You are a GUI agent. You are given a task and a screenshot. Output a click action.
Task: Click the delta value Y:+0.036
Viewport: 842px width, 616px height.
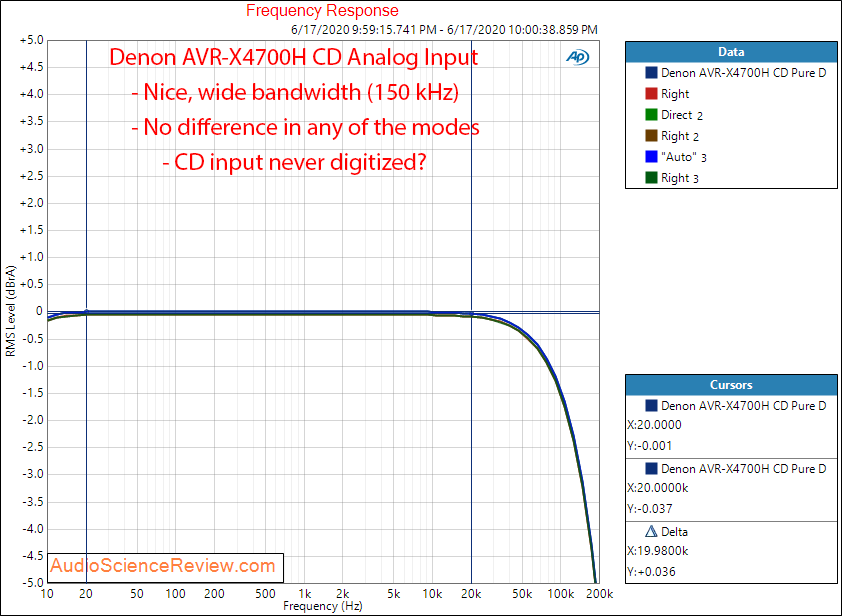click(651, 572)
